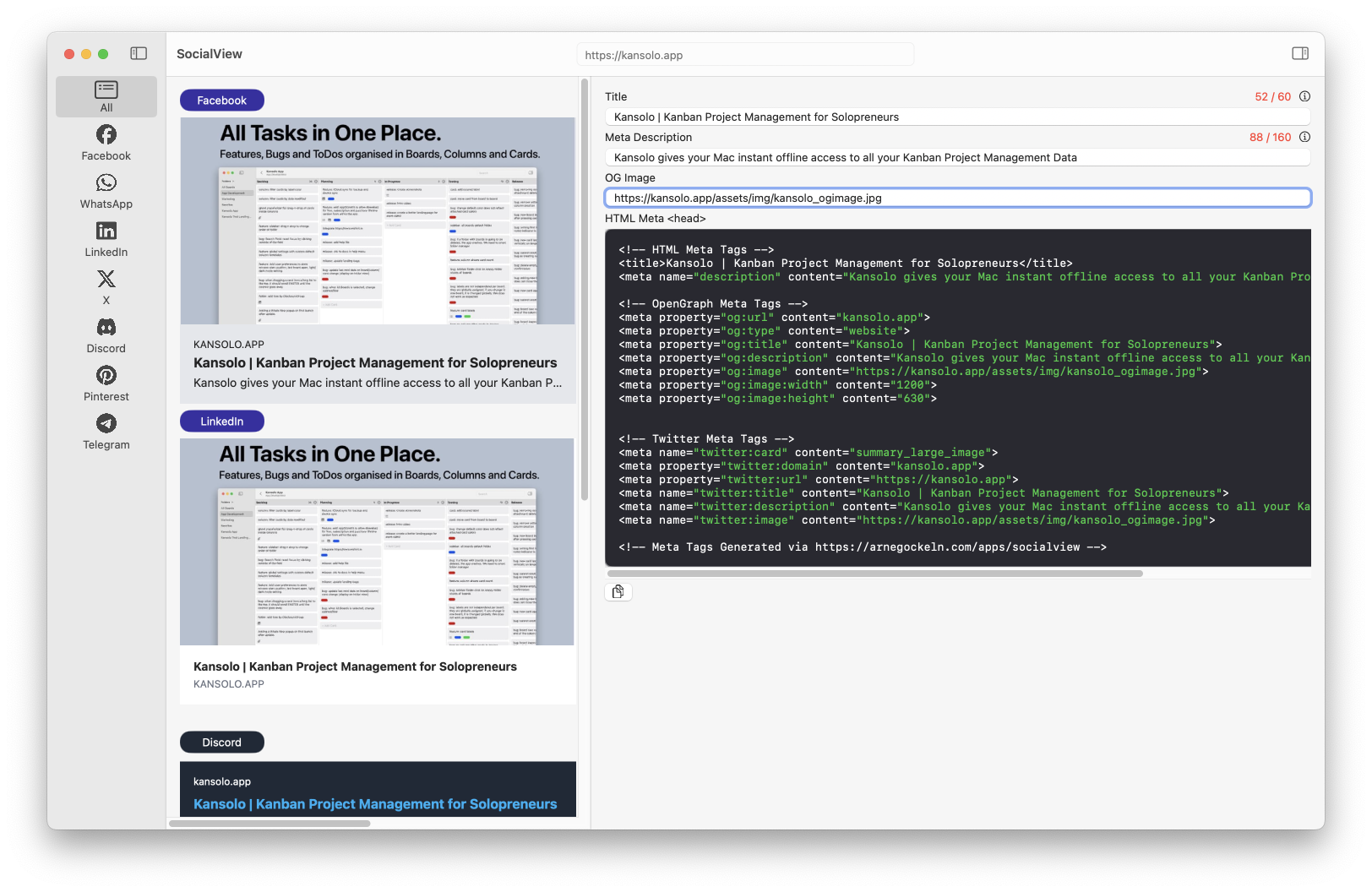Click the KANSOLO.APP domain in LinkedIn card
The image size is (1372, 892).
pos(229,684)
